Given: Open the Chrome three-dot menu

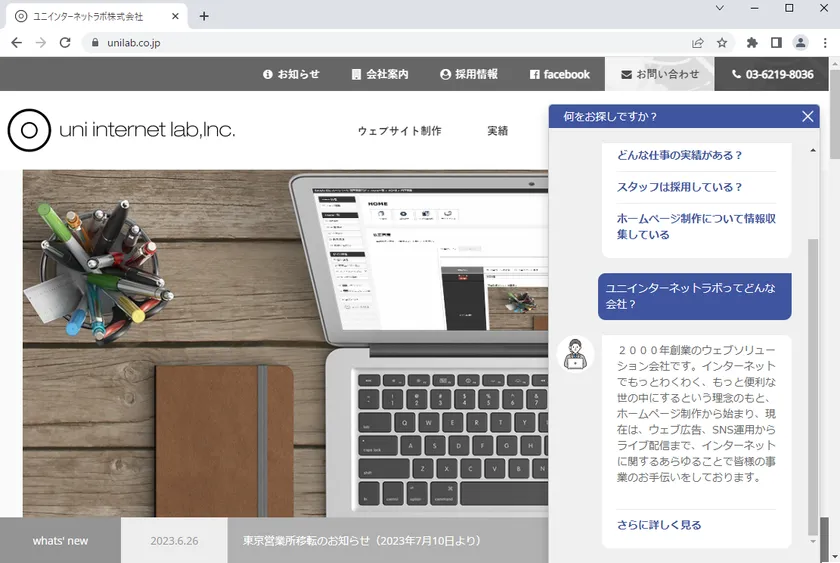Looking at the screenshot, I should point(825,43).
